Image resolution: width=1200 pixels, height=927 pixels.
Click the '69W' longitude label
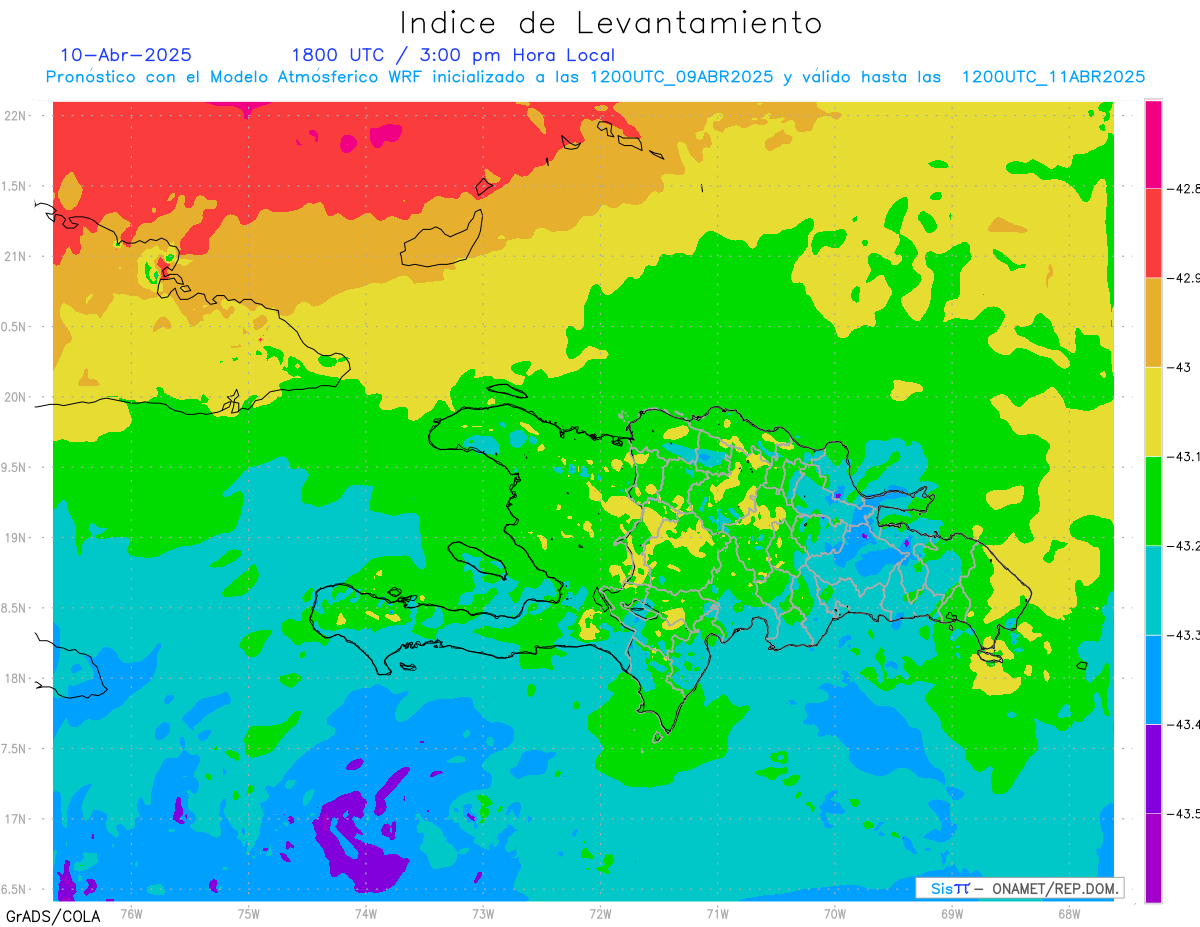point(952,913)
